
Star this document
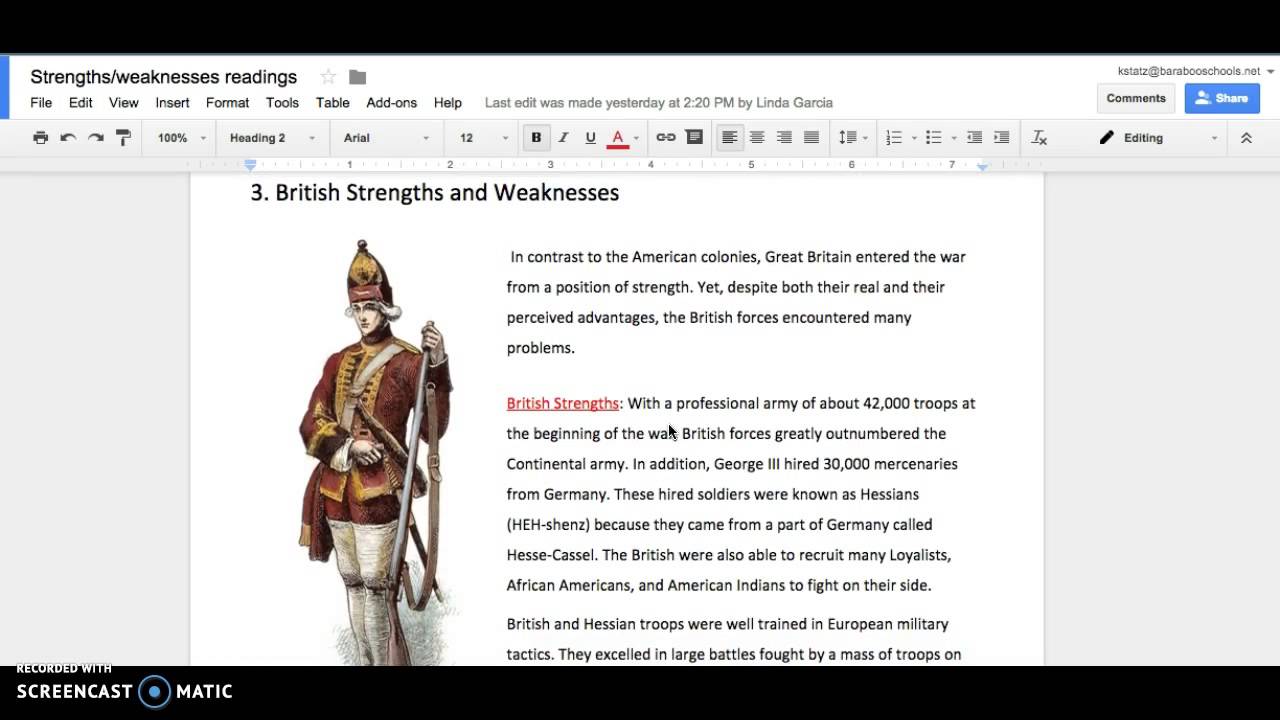328,77
